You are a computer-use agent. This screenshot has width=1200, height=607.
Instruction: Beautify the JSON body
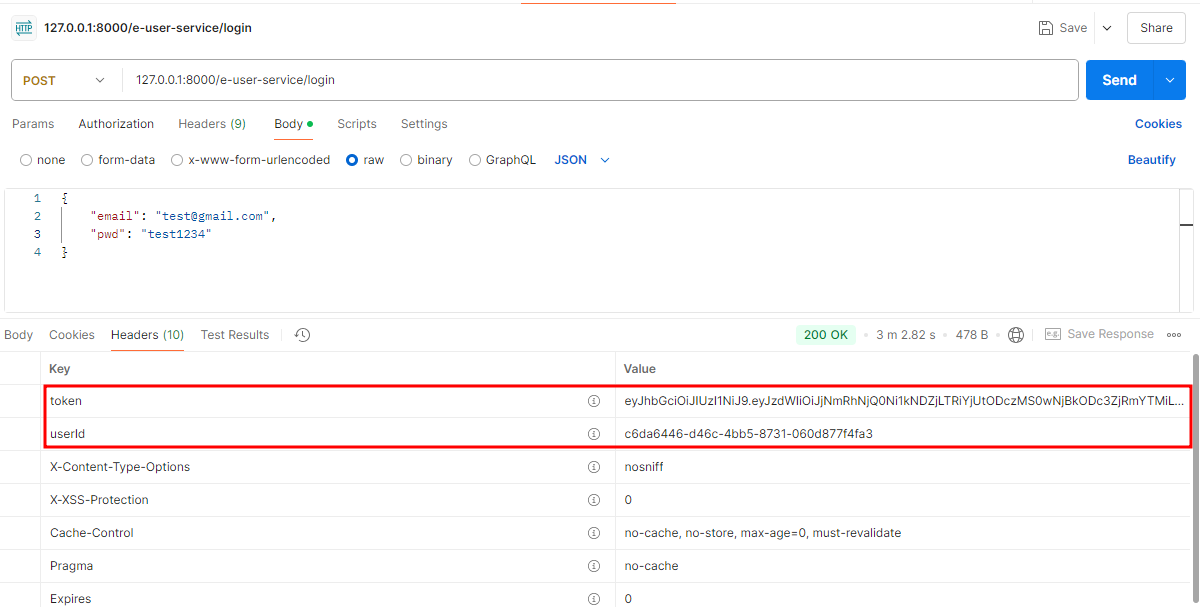point(1152,160)
